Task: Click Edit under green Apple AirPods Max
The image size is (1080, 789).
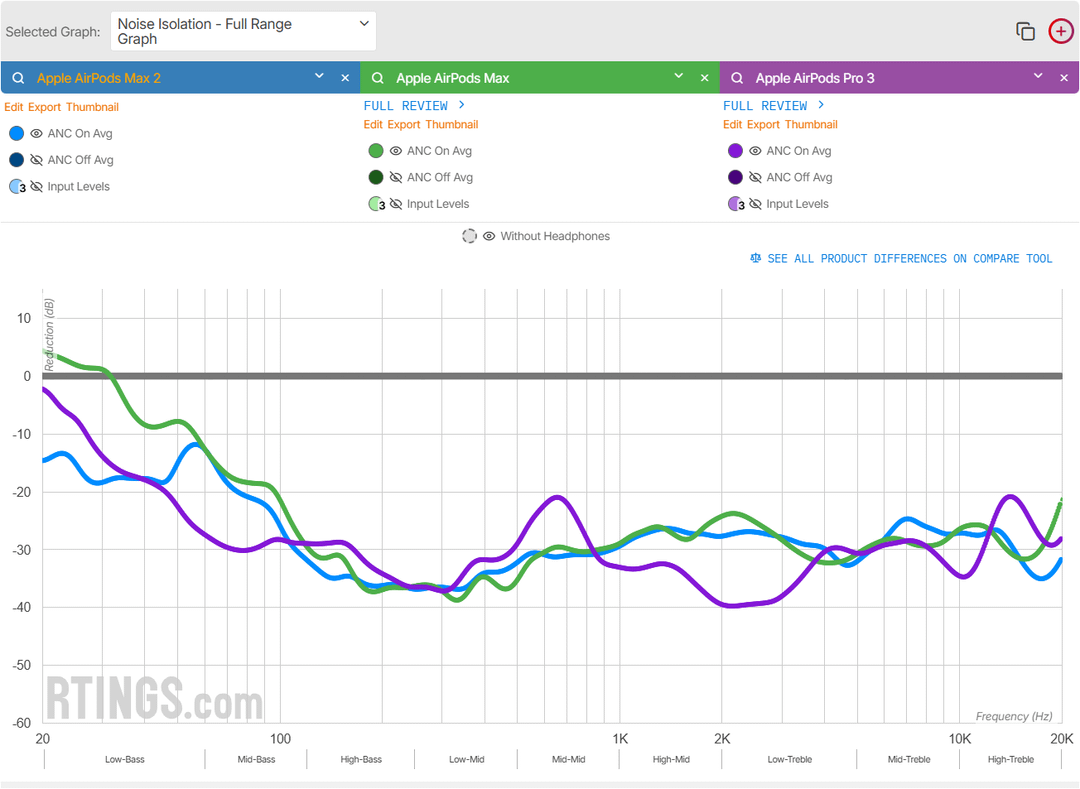Action: pos(373,125)
